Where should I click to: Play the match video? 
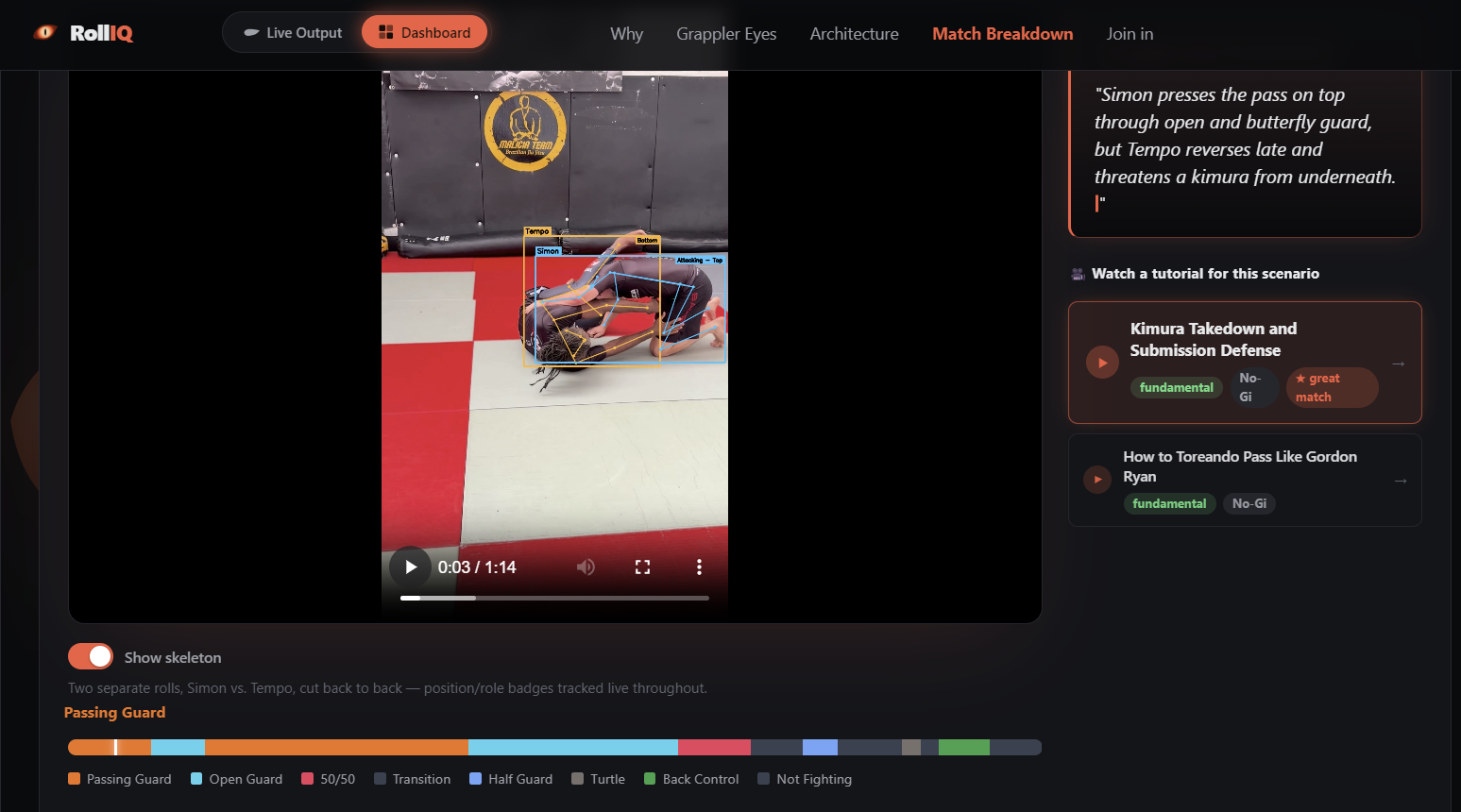point(411,567)
